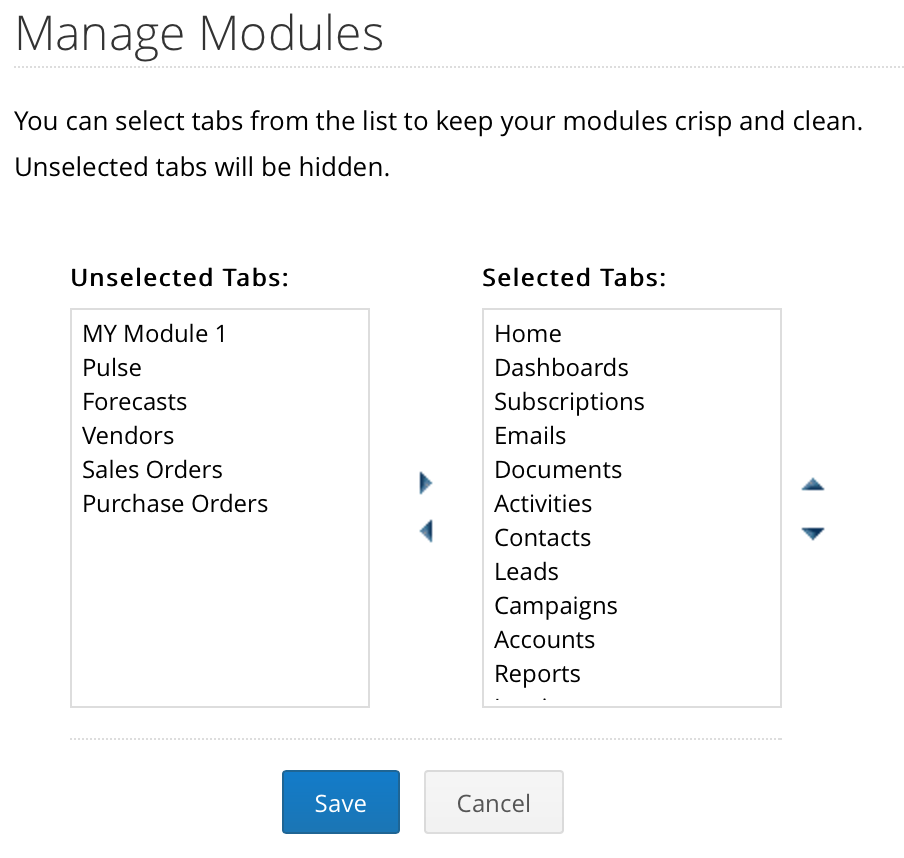
Task: Select Subscriptions in selected tabs
Action: click(x=569, y=402)
